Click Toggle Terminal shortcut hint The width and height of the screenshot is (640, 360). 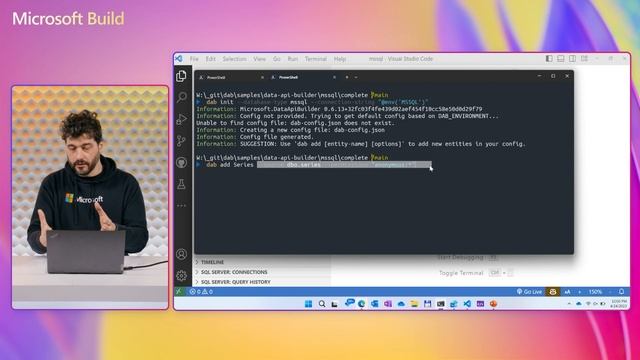476,273
